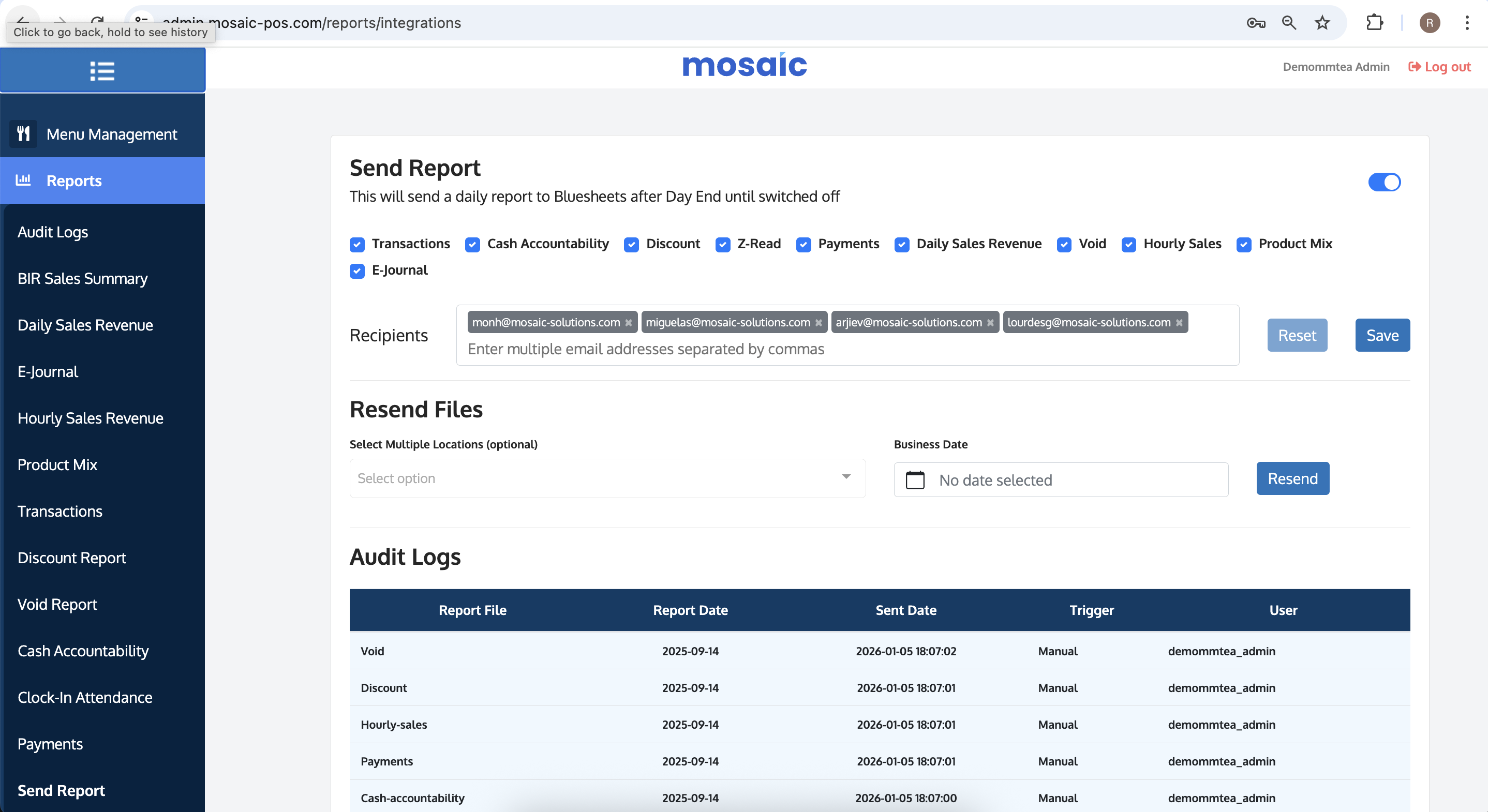Image resolution: width=1488 pixels, height=812 pixels.
Task: Remove monh@mosaic-solutions.com recipient tag
Action: 629,323
